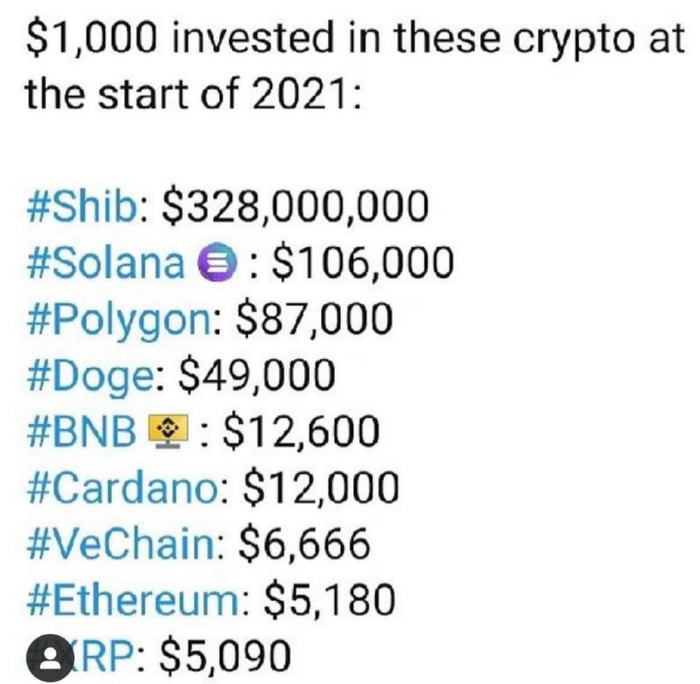Click the $5,090 XRP amount
Viewport: 700px width, 684px height.
225,657
